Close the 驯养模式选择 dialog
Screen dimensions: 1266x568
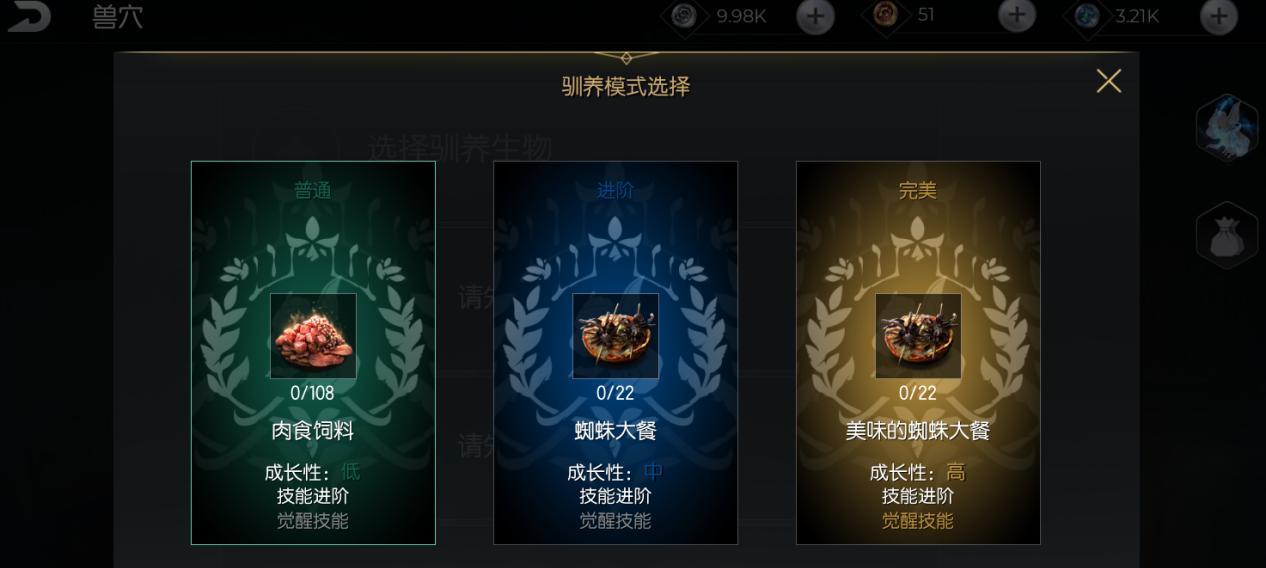click(x=1108, y=81)
